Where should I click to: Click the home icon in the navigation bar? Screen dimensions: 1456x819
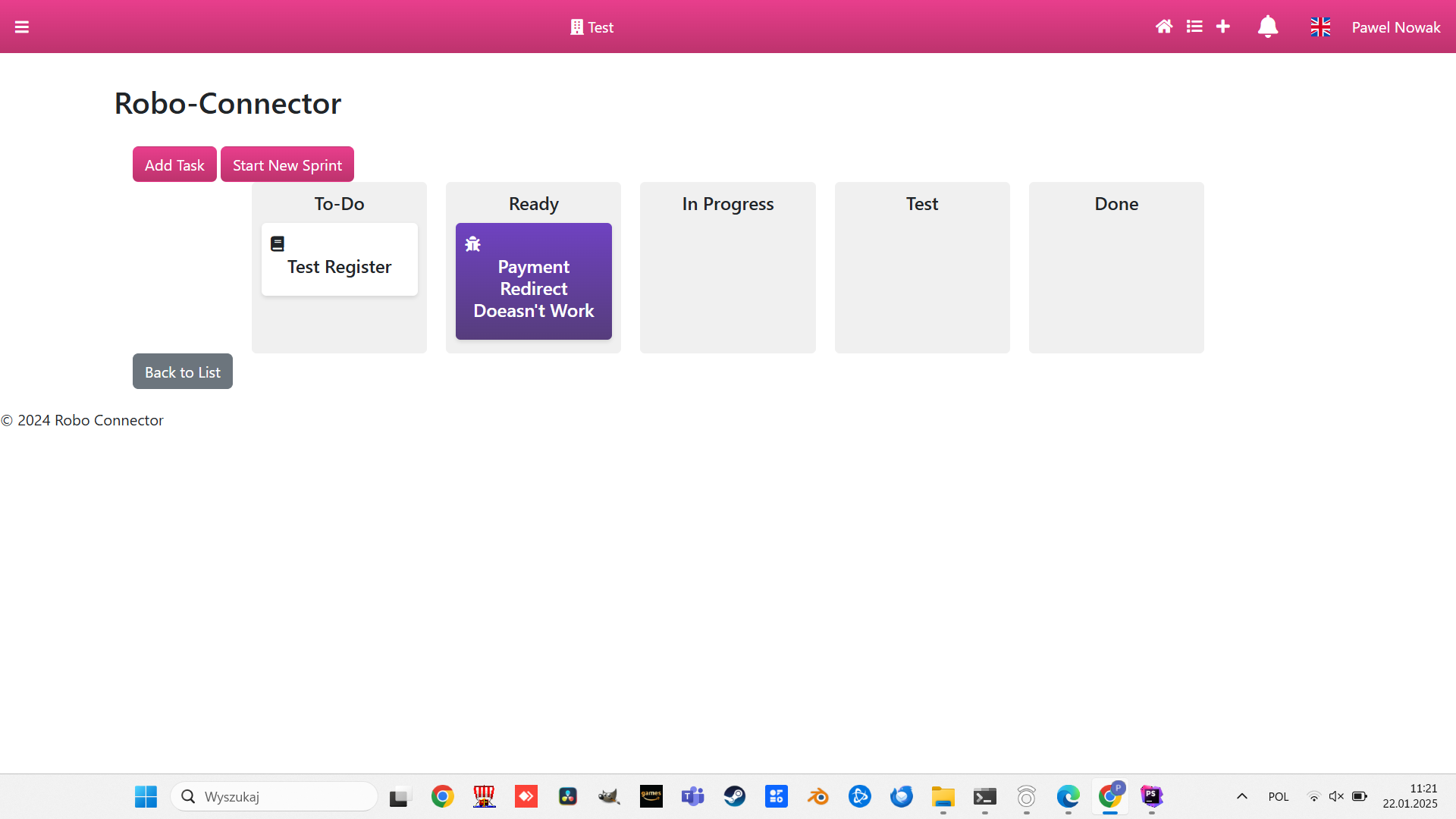[1164, 27]
